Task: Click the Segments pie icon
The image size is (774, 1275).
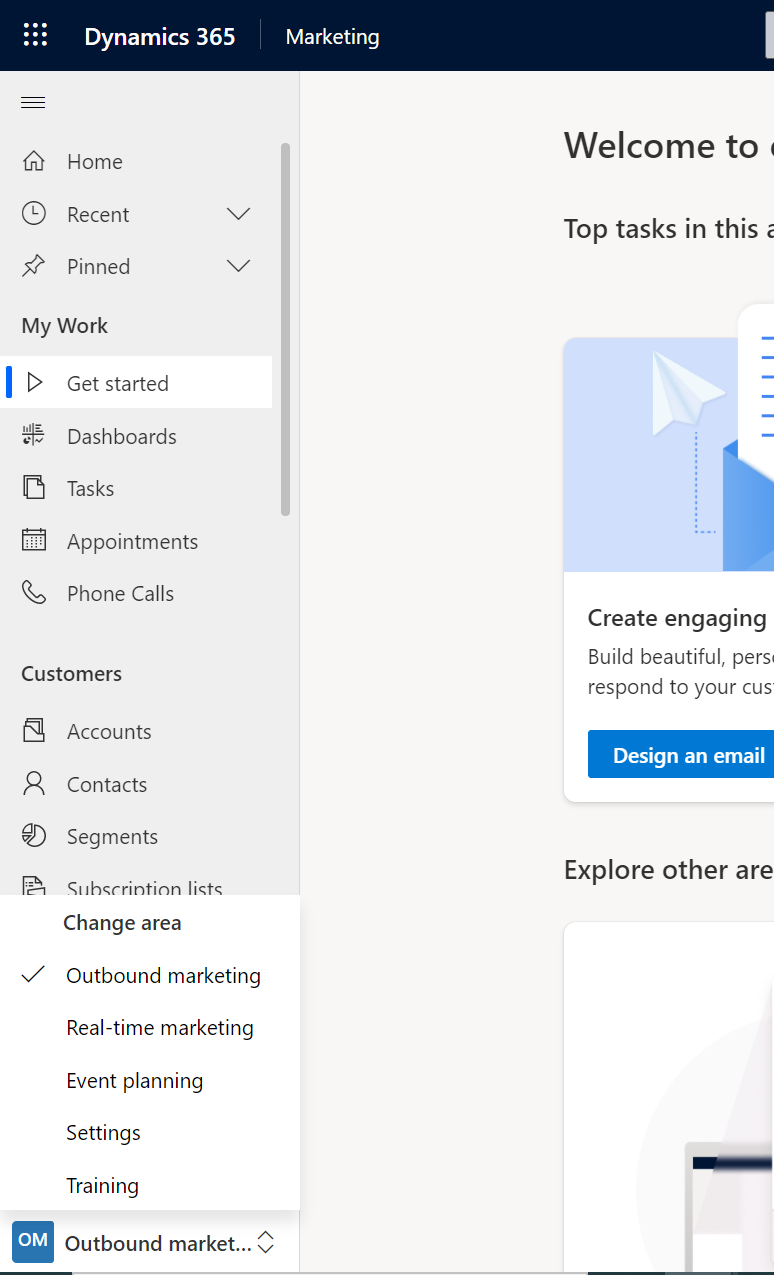Action: coord(34,836)
